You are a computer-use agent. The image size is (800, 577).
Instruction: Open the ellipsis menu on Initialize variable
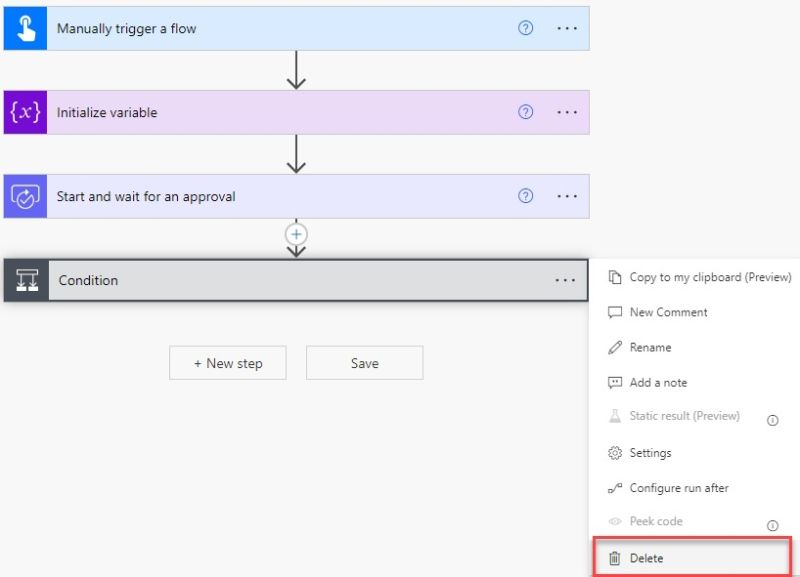coord(566,111)
